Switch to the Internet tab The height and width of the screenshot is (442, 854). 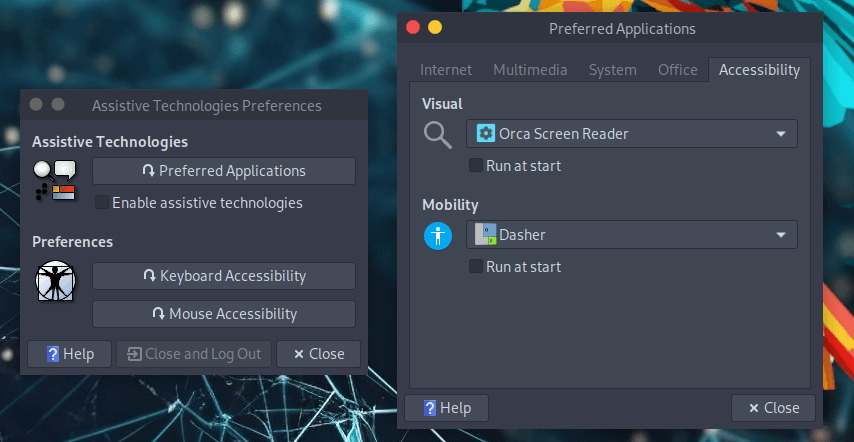pyautogui.click(x=446, y=70)
